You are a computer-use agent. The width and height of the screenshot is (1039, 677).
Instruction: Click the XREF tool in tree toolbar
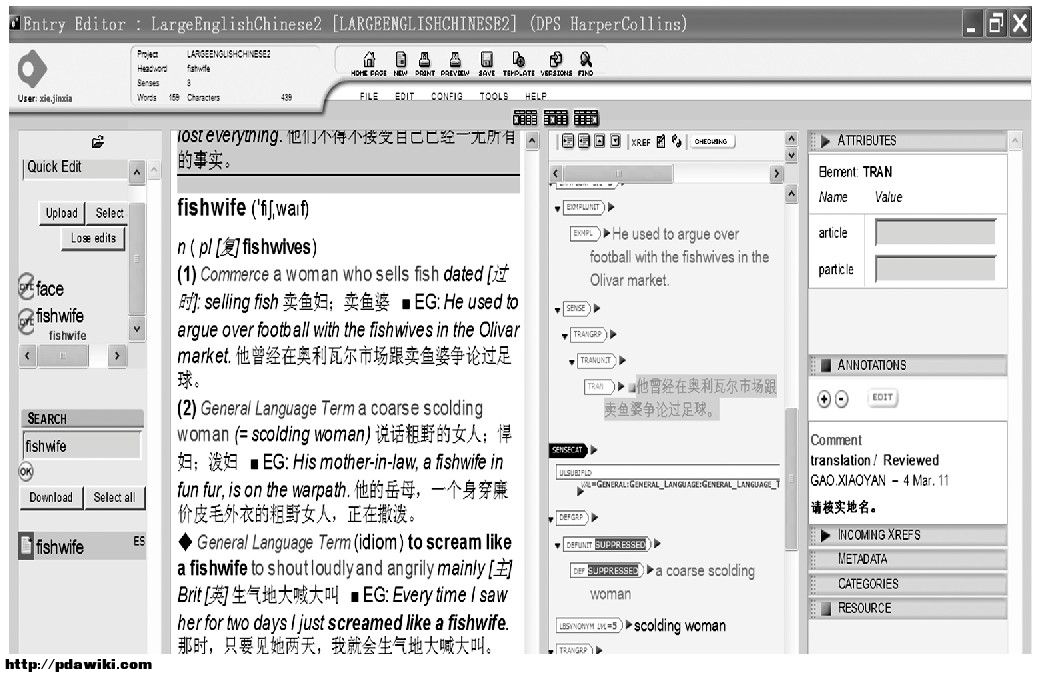coord(641,142)
